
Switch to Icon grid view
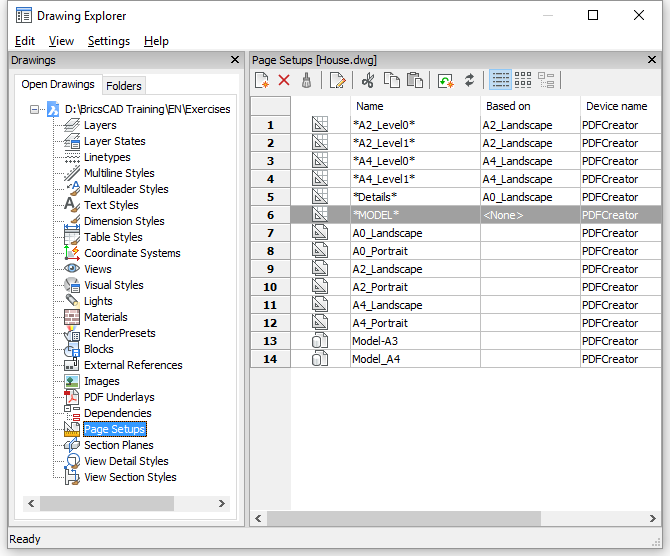point(523,80)
